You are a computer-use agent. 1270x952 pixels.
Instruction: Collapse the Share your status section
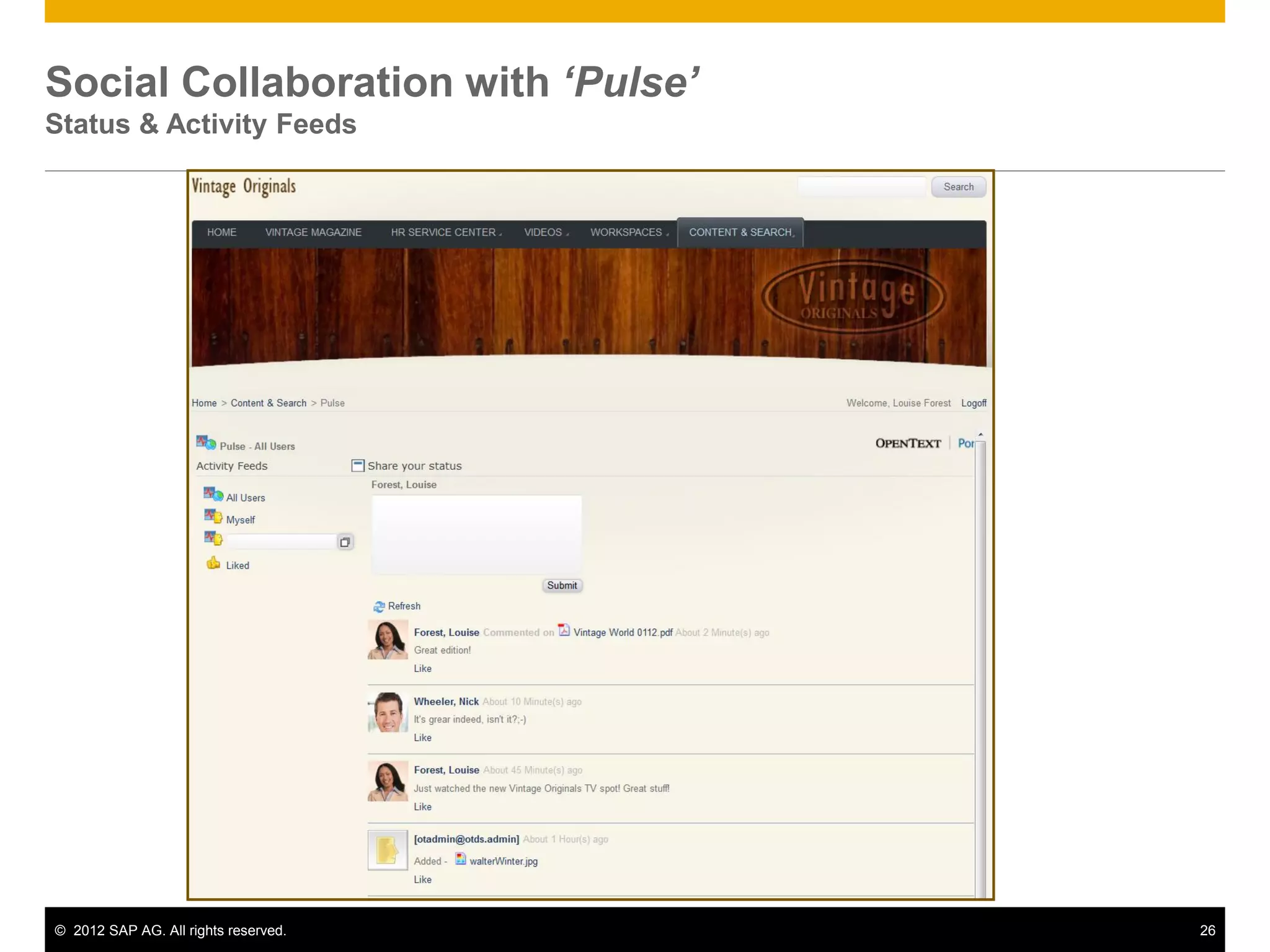coord(358,465)
